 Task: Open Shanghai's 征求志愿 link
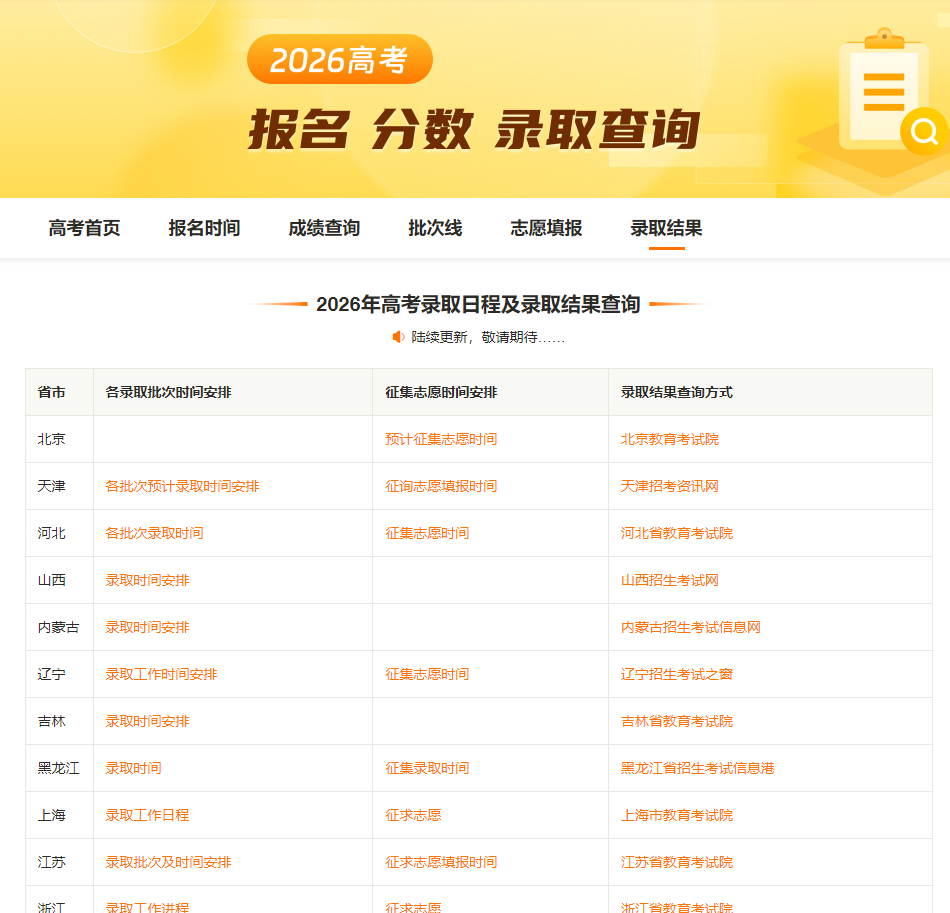tap(413, 815)
